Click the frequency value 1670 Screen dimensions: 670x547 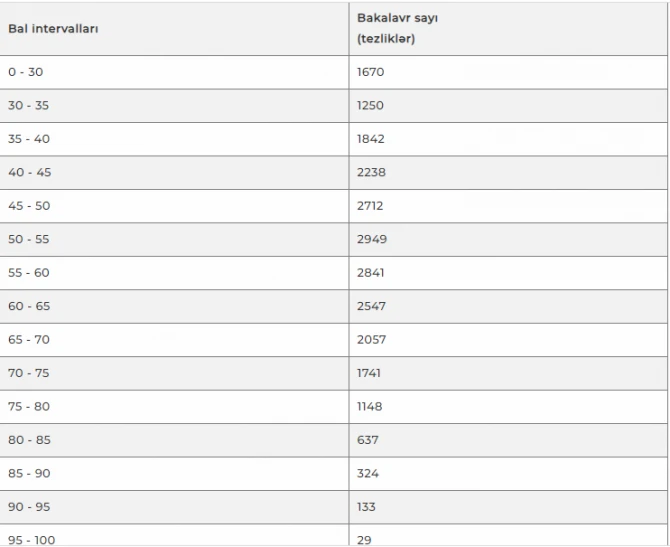click(x=508, y=72)
